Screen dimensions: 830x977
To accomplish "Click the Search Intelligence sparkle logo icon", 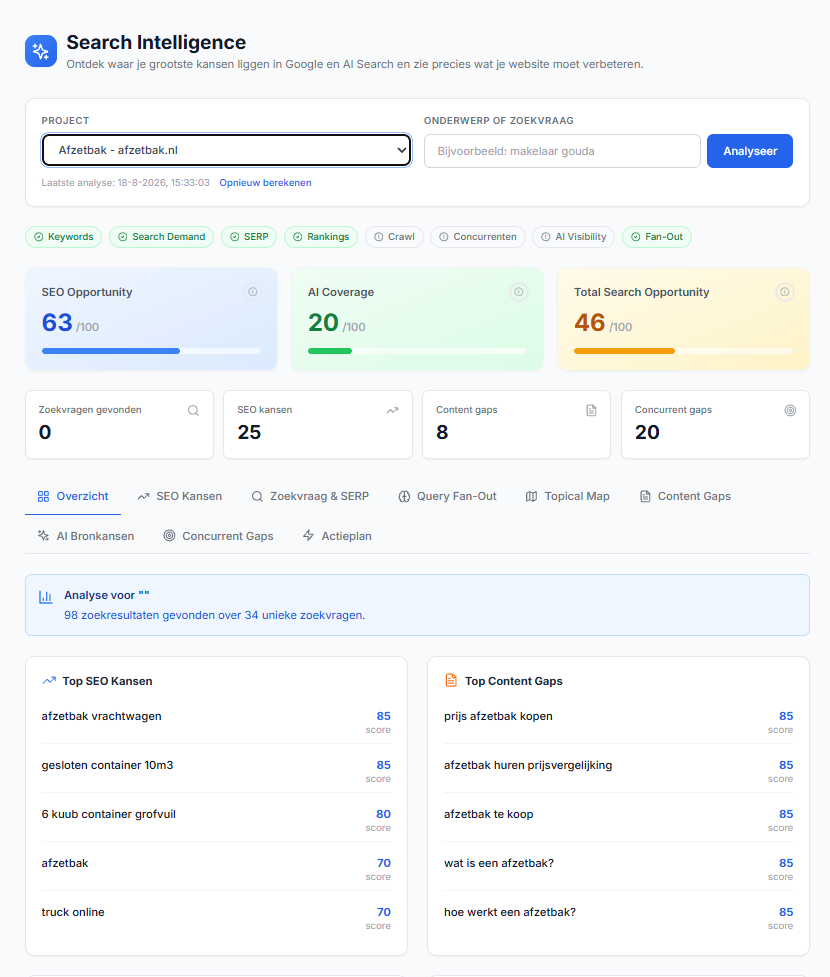I will tap(41, 51).
